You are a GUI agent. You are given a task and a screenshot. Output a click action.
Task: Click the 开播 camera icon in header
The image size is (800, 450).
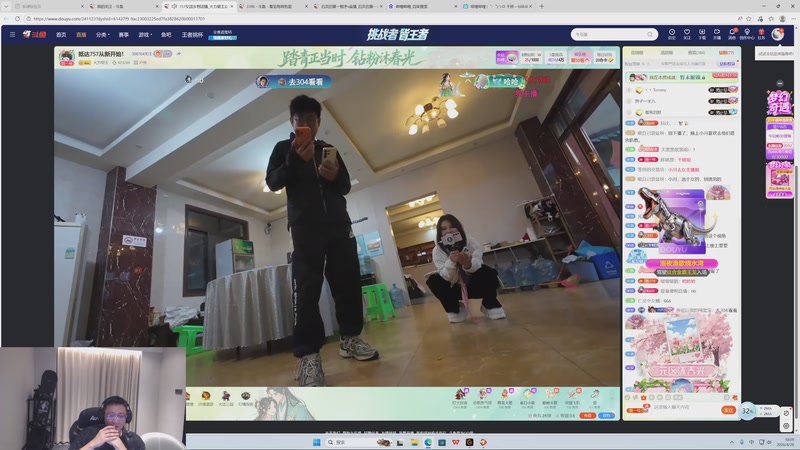click(717, 34)
